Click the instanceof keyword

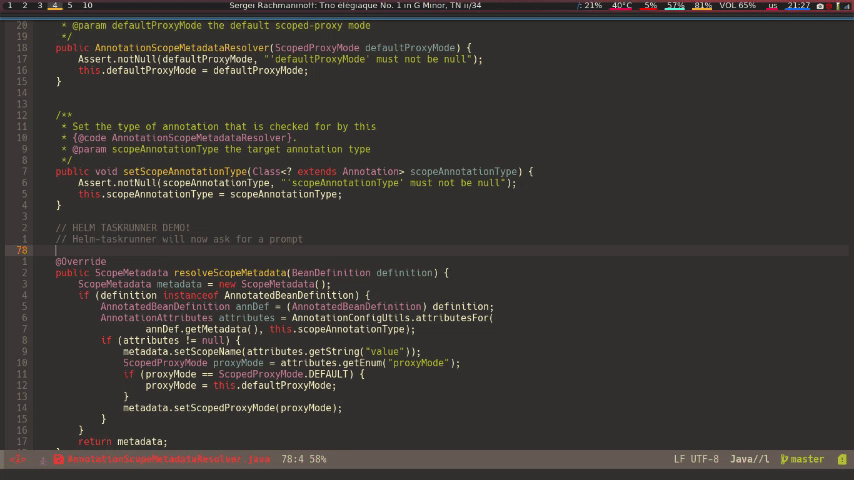(191, 295)
